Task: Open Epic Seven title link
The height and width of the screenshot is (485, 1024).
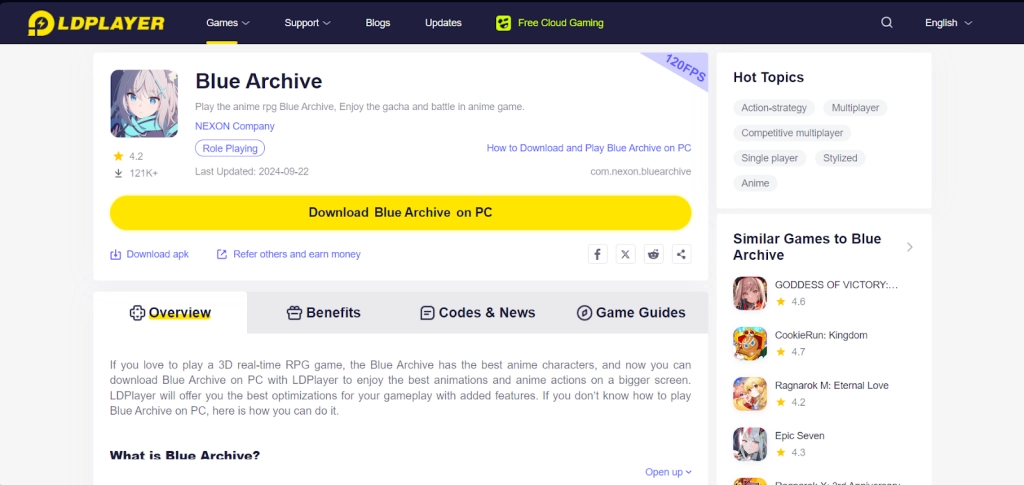Action: [799, 436]
